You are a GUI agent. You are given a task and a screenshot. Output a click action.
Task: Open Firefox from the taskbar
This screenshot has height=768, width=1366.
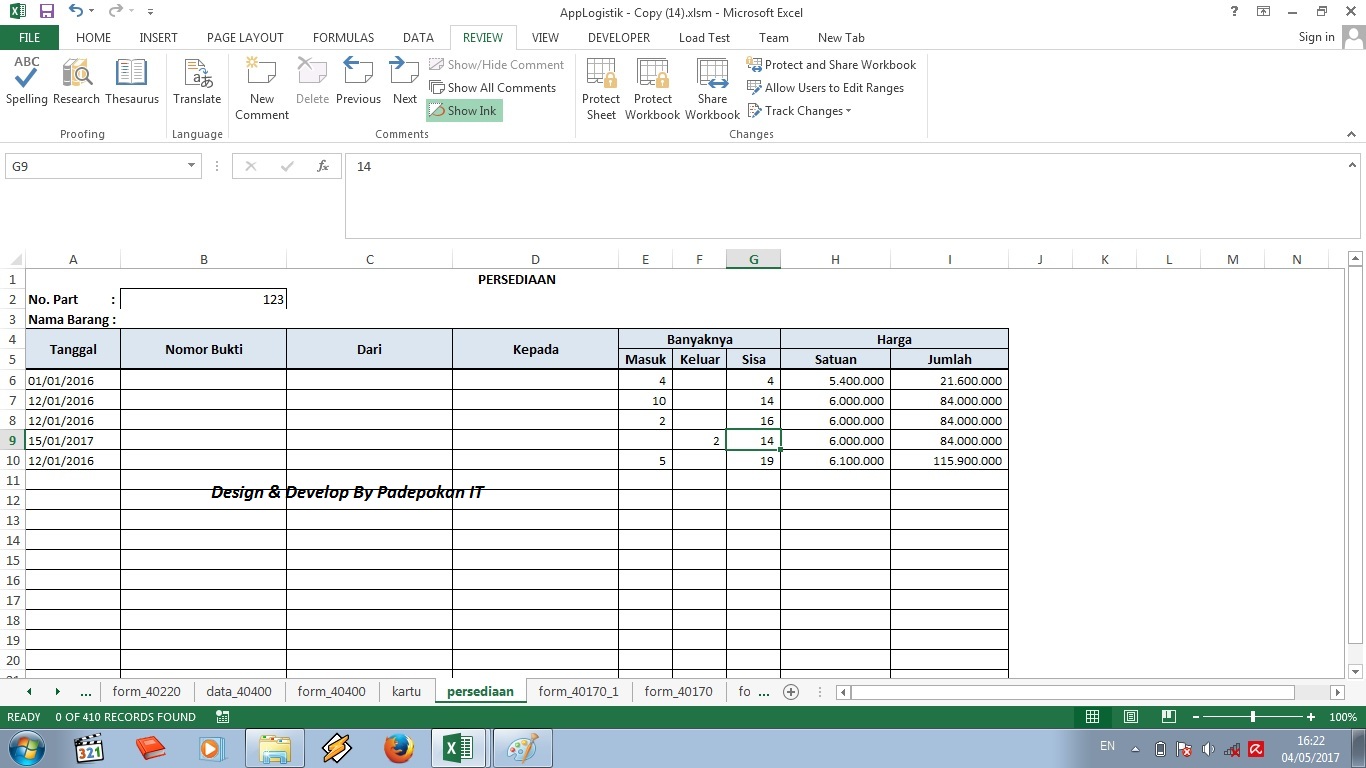399,748
